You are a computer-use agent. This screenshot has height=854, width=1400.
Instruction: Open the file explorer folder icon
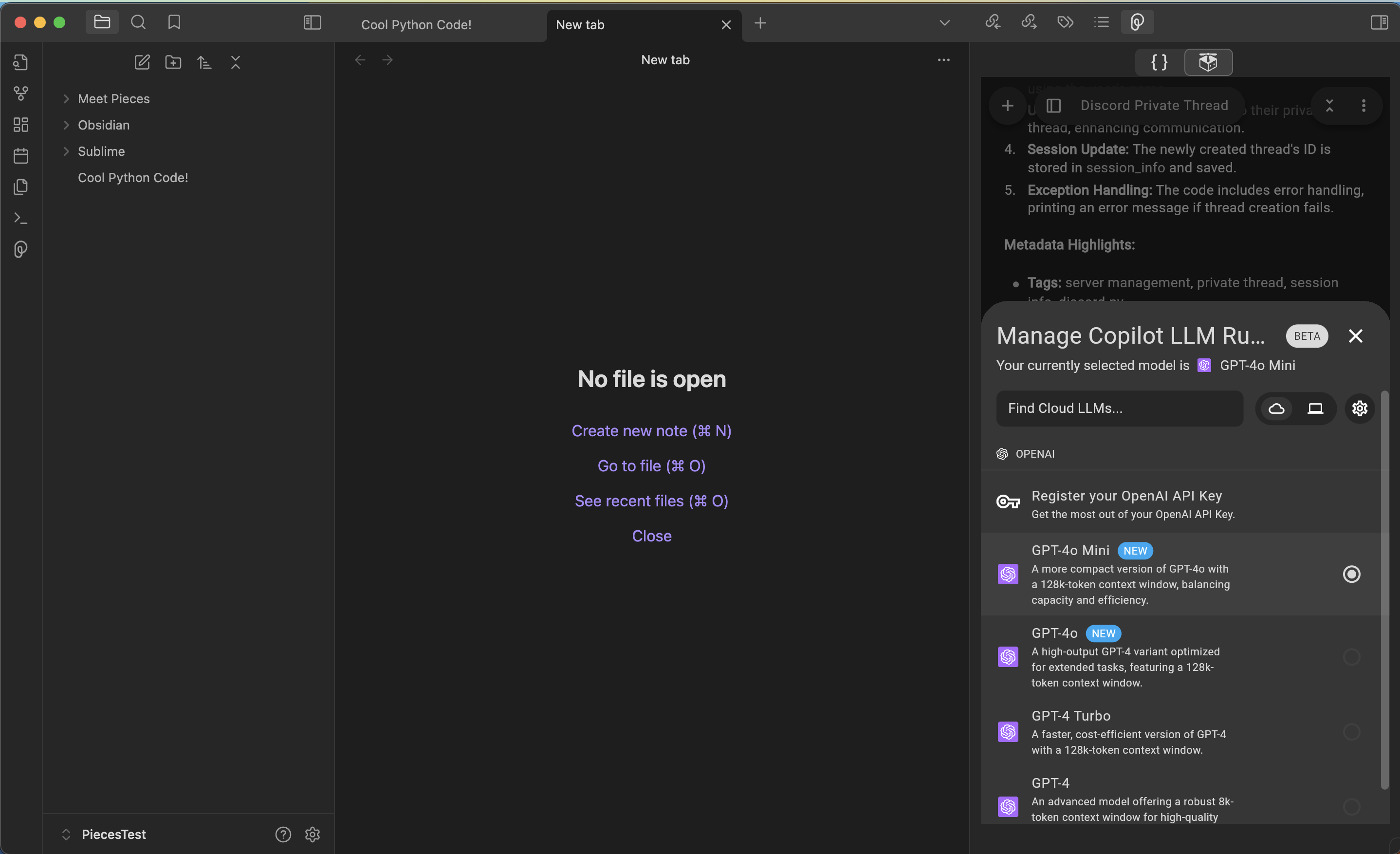[x=102, y=22]
